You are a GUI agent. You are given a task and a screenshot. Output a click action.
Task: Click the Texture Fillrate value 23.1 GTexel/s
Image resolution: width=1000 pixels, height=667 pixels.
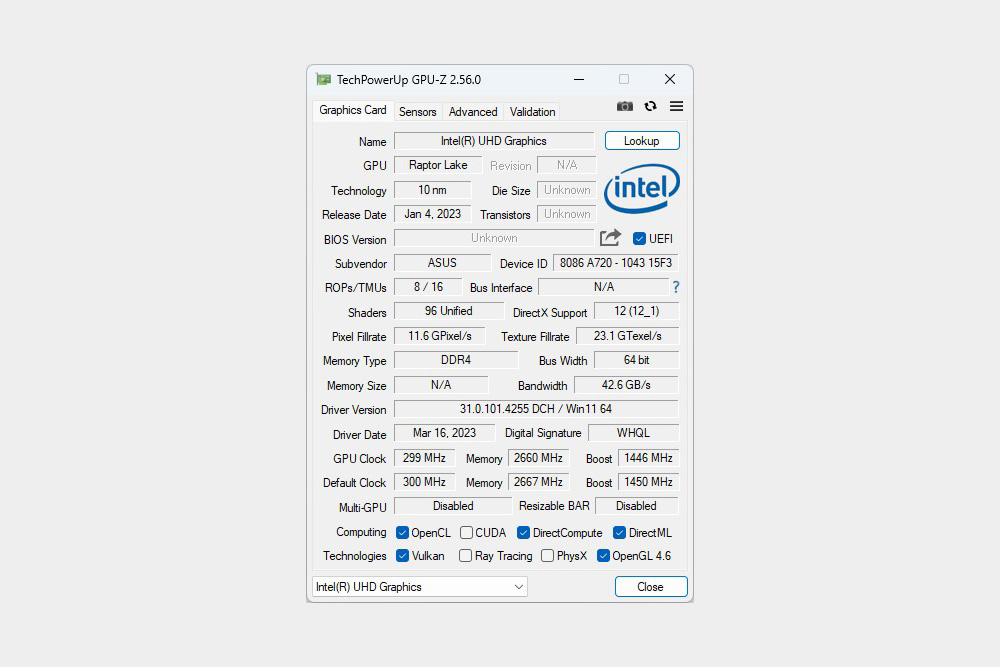pos(628,336)
